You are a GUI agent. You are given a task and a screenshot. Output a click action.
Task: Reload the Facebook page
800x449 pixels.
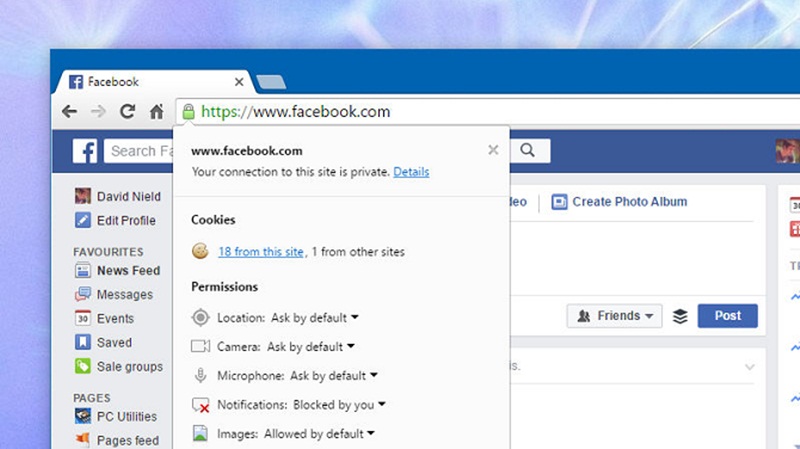pyautogui.click(x=128, y=111)
